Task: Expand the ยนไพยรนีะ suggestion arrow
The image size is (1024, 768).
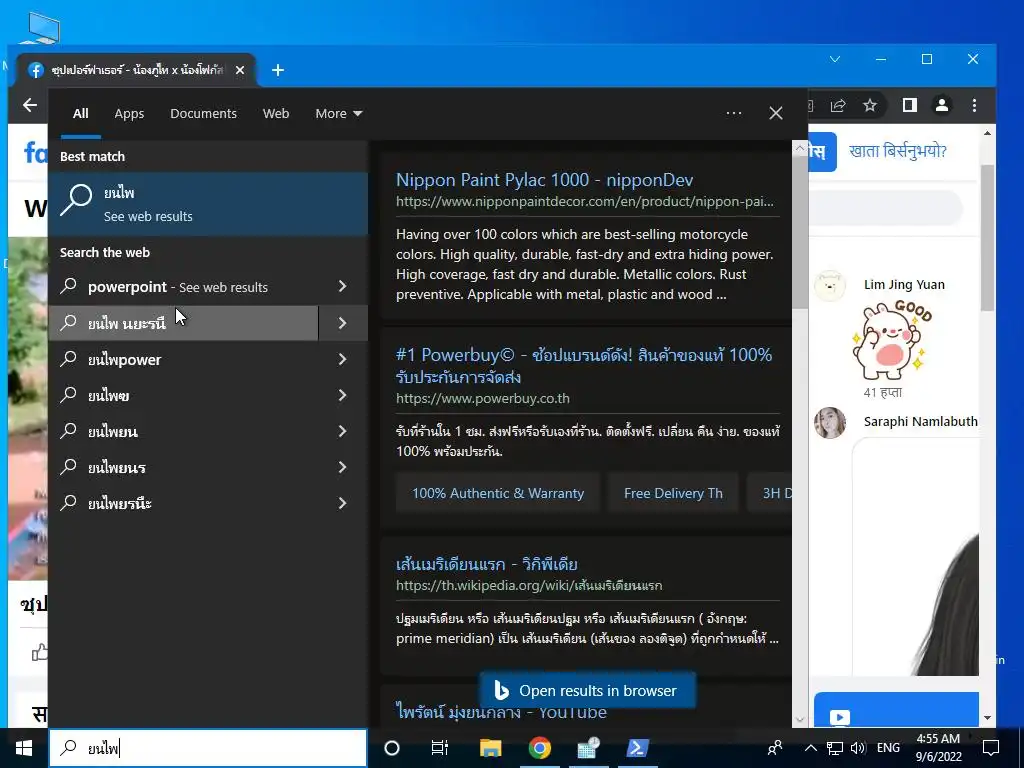Action: pos(343,503)
